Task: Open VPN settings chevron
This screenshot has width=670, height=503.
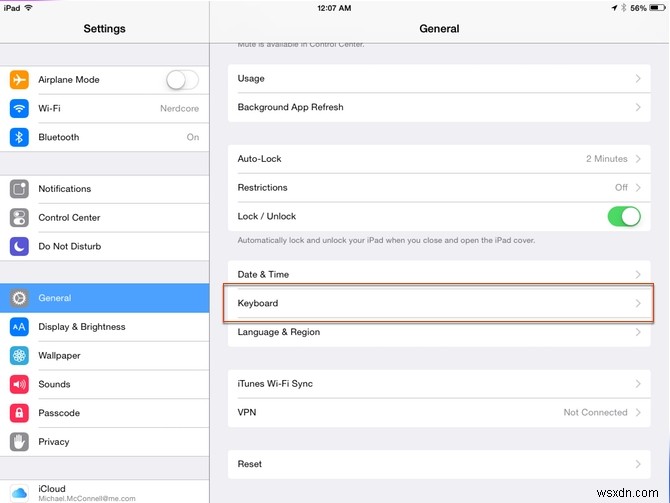Action: click(x=638, y=412)
